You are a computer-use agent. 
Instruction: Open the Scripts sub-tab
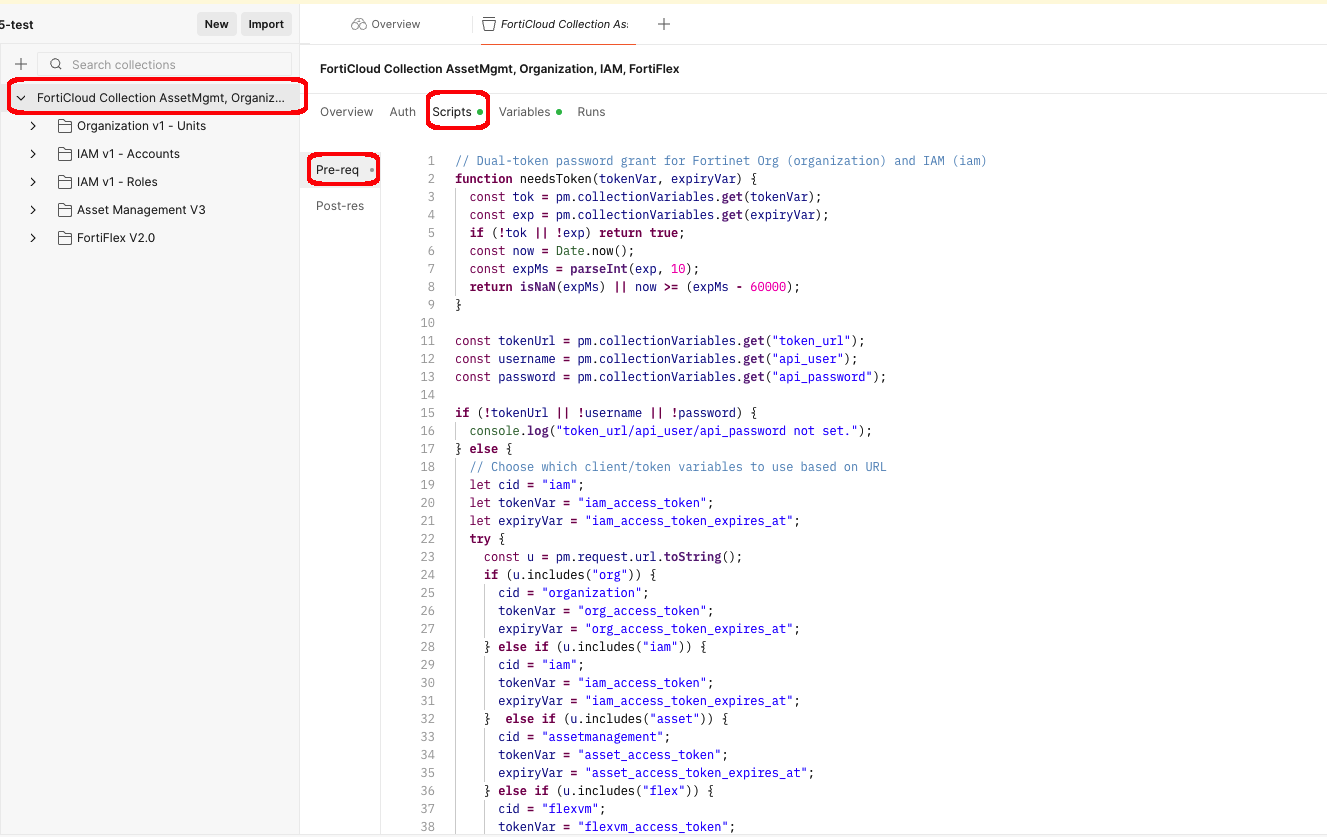457,112
